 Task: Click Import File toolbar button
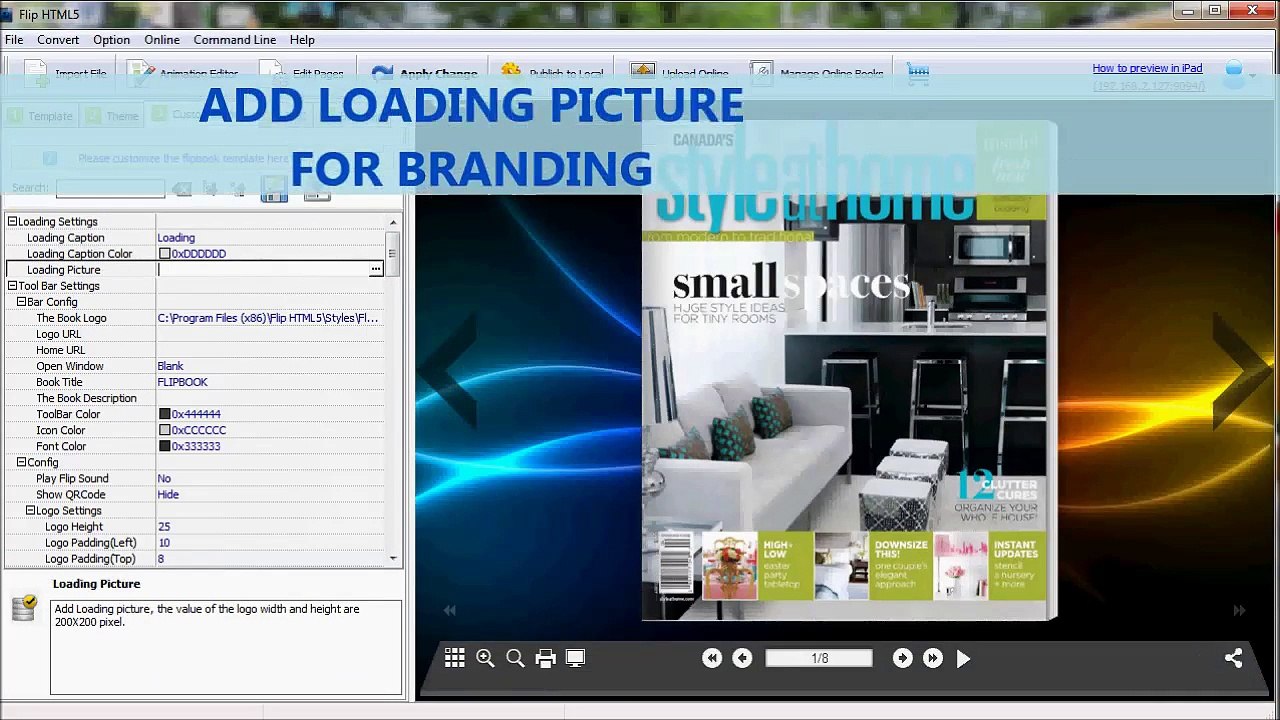[x=65, y=72]
